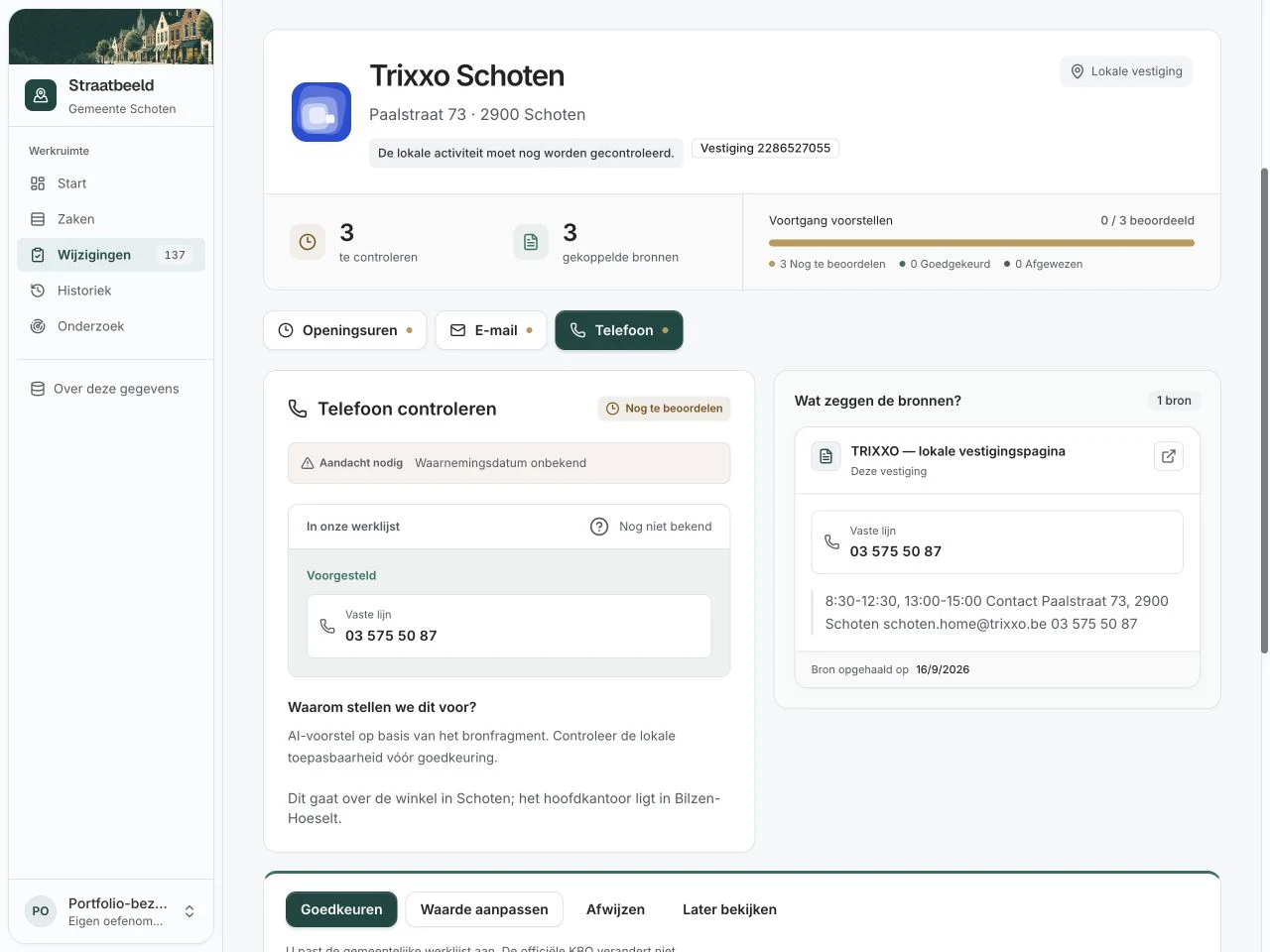Screen dimensions: 1270x952
Task: Click the Voortgang voorstellen progress bar
Action: [x=981, y=243]
